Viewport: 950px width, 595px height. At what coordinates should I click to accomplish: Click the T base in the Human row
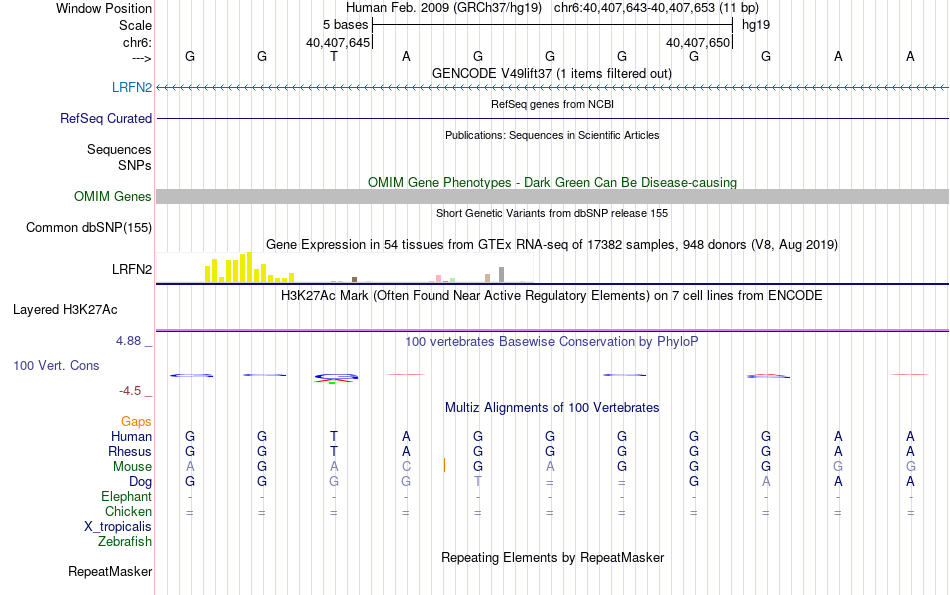(334, 436)
